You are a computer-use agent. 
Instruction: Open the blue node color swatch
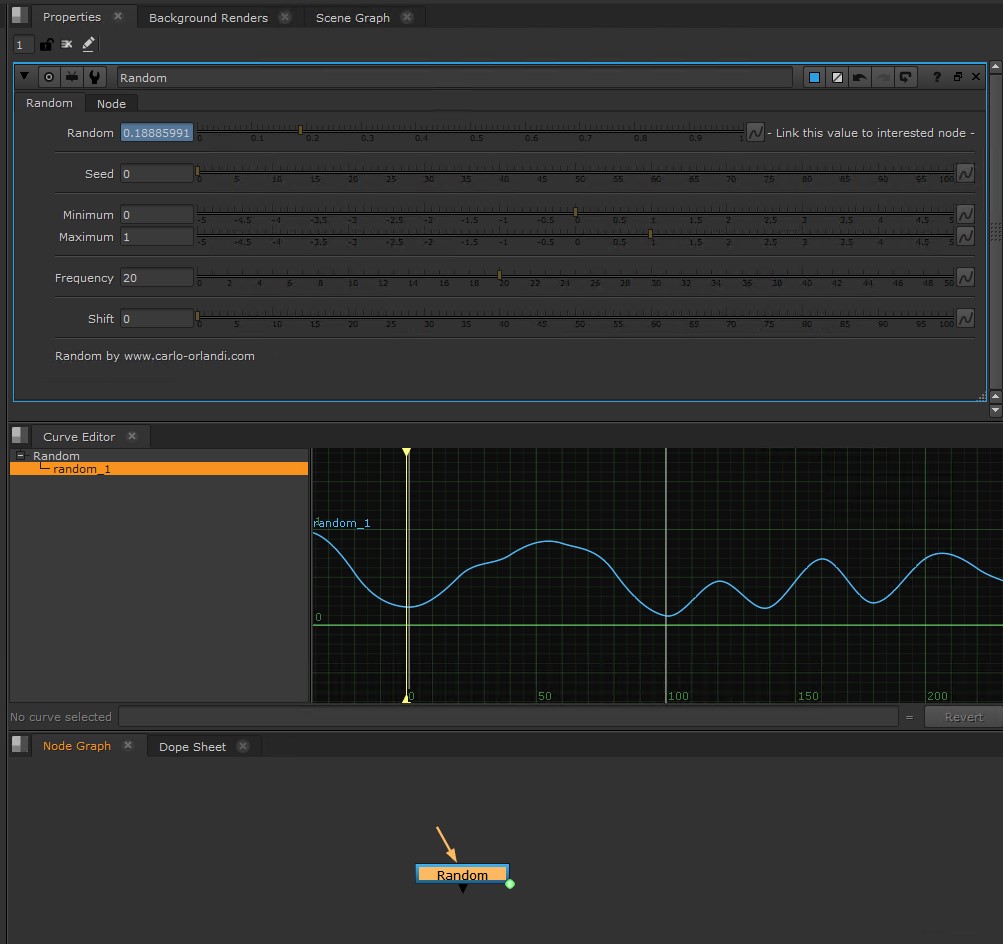click(814, 77)
